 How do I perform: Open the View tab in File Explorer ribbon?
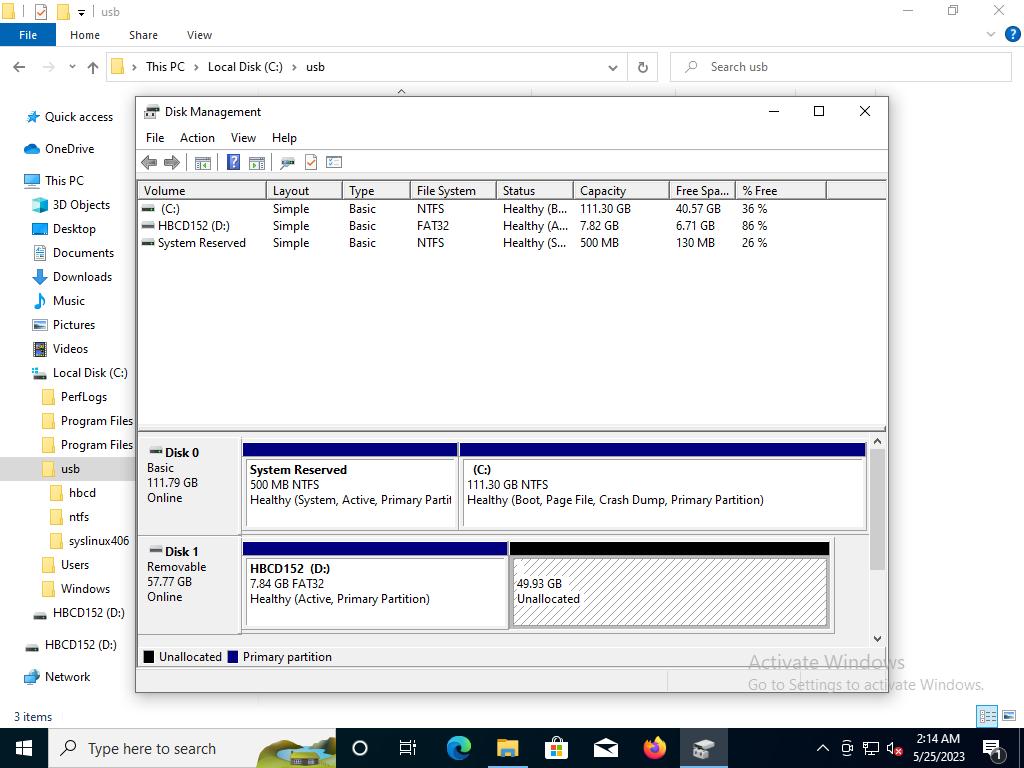click(199, 34)
